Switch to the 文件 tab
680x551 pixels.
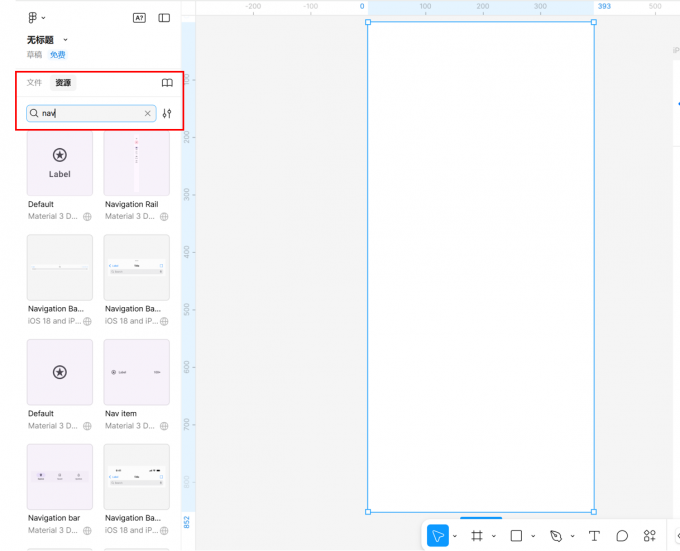point(34,82)
